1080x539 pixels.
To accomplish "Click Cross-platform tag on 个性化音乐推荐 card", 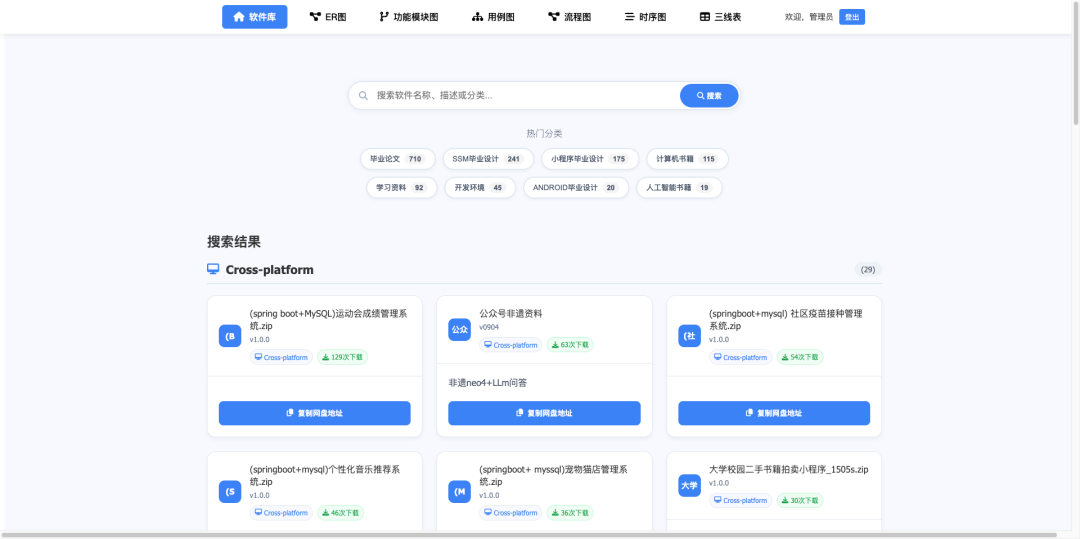I will tap(281, 513).
